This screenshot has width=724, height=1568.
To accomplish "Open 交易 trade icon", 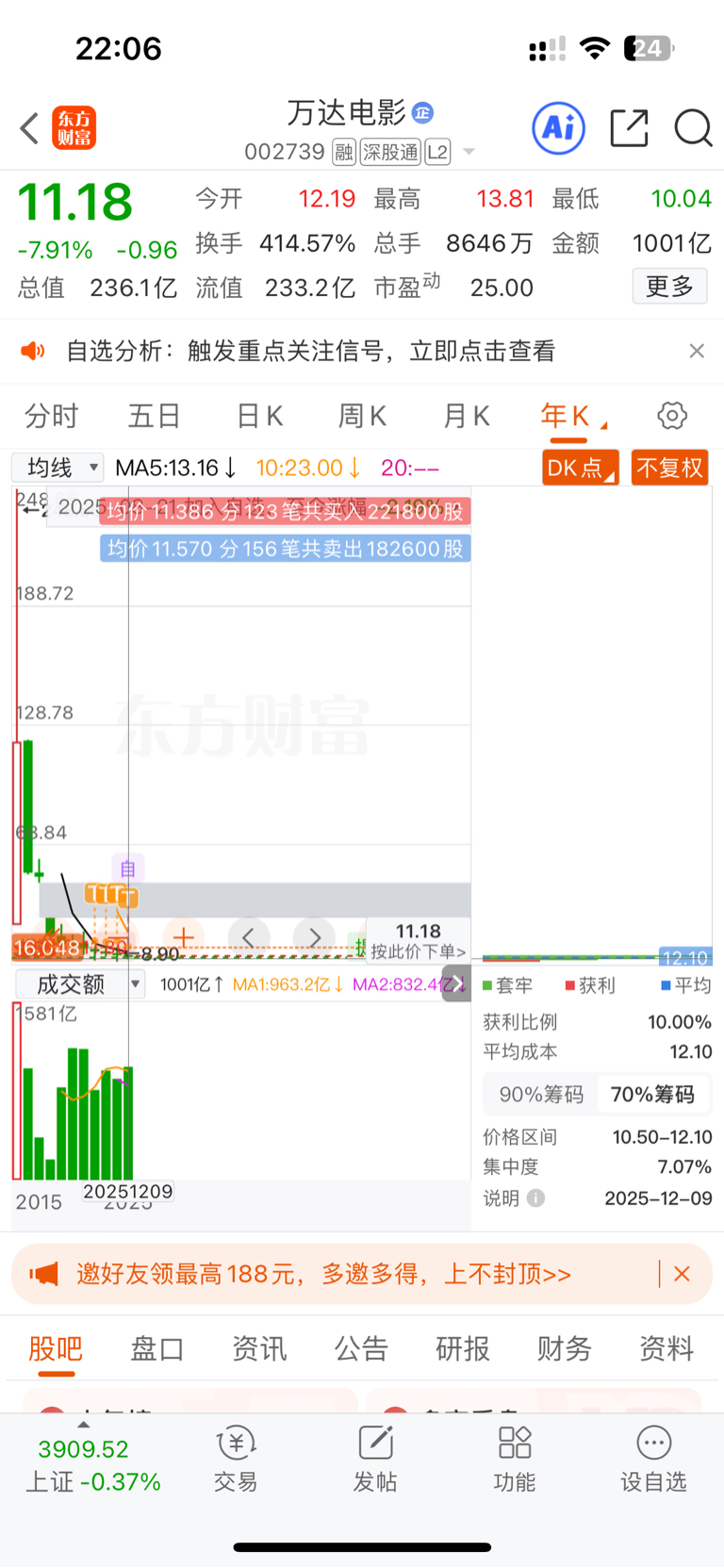I will [x=236, y=1460].
